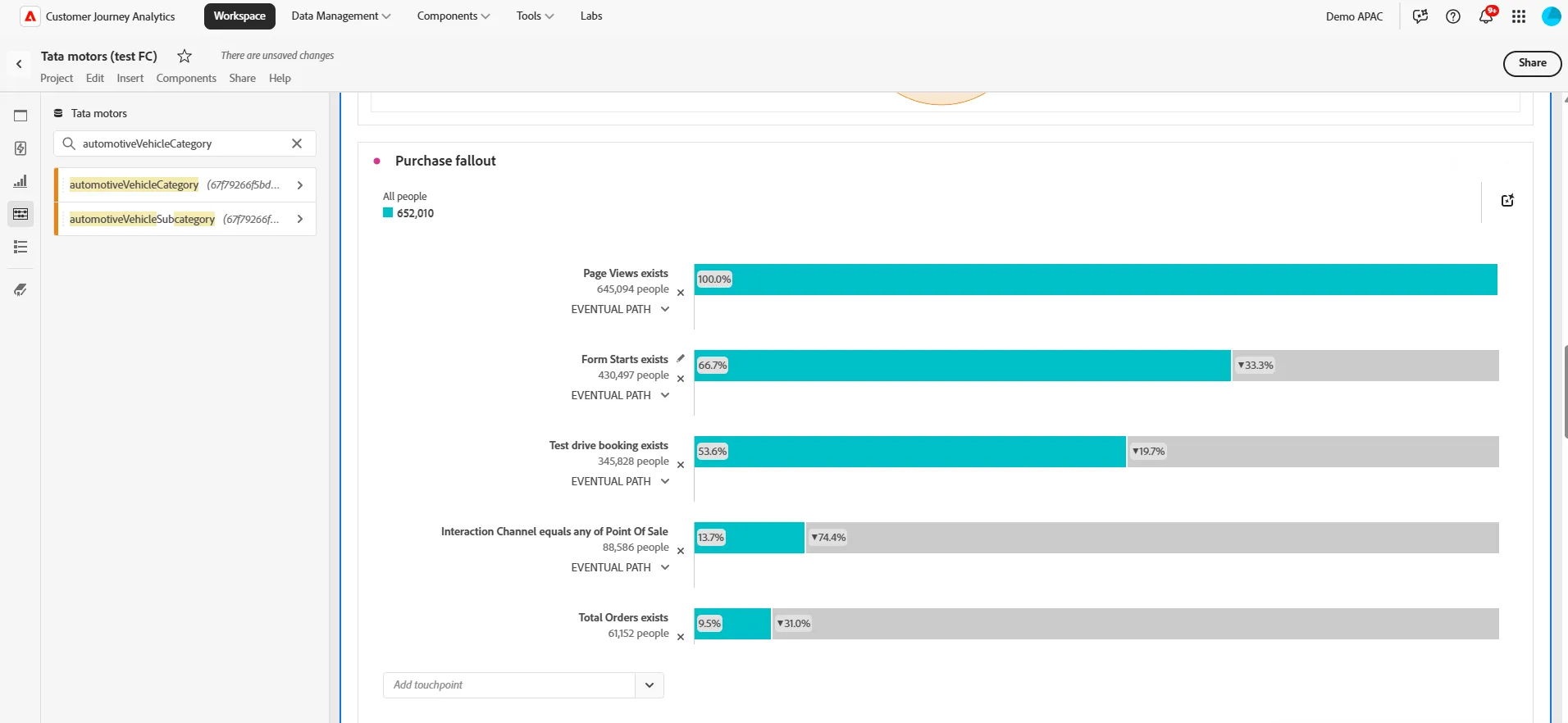The width and height of the screenshot is (1568, 723).
Task: Favorite the project with the star icon
Action: click(x=185, y=56)
